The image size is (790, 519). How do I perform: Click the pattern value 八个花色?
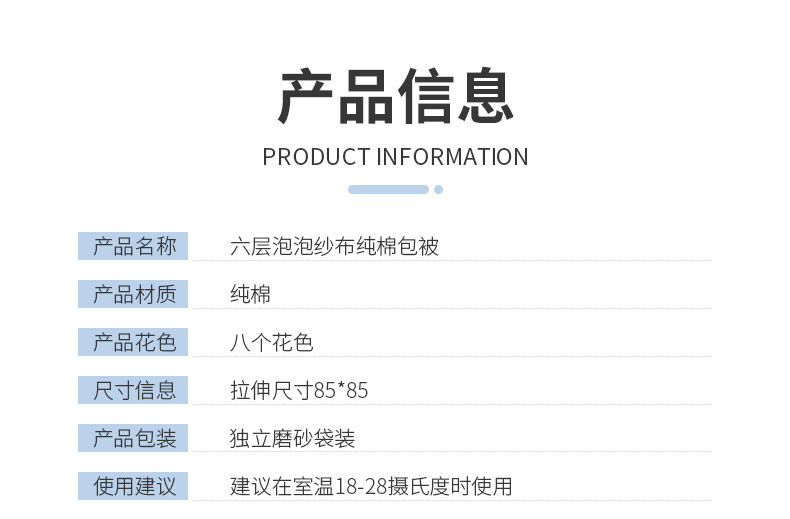coord(271,342)
